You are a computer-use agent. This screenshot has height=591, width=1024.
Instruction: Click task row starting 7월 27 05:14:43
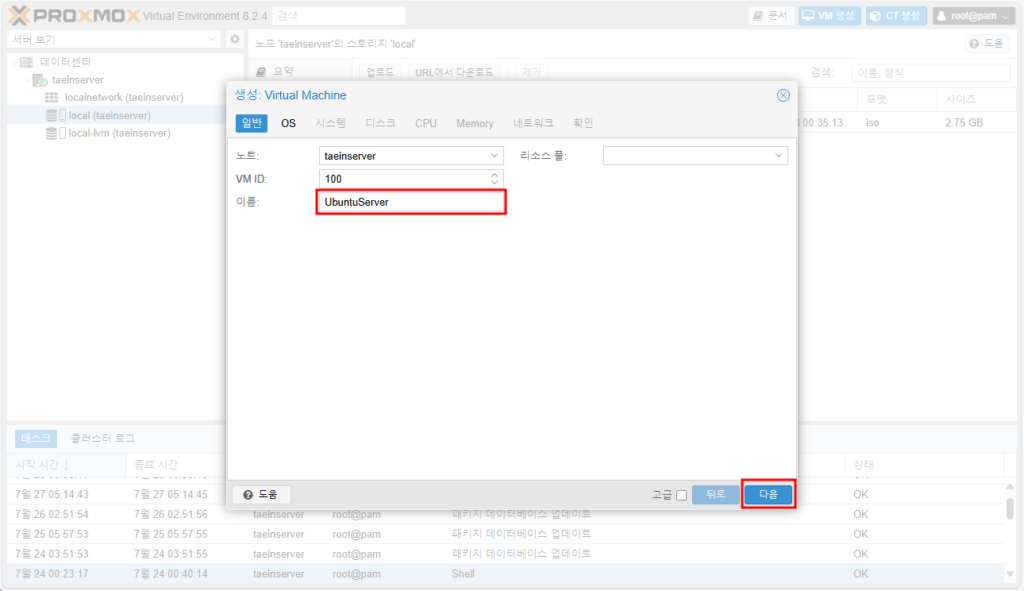(x=505, y=494)
